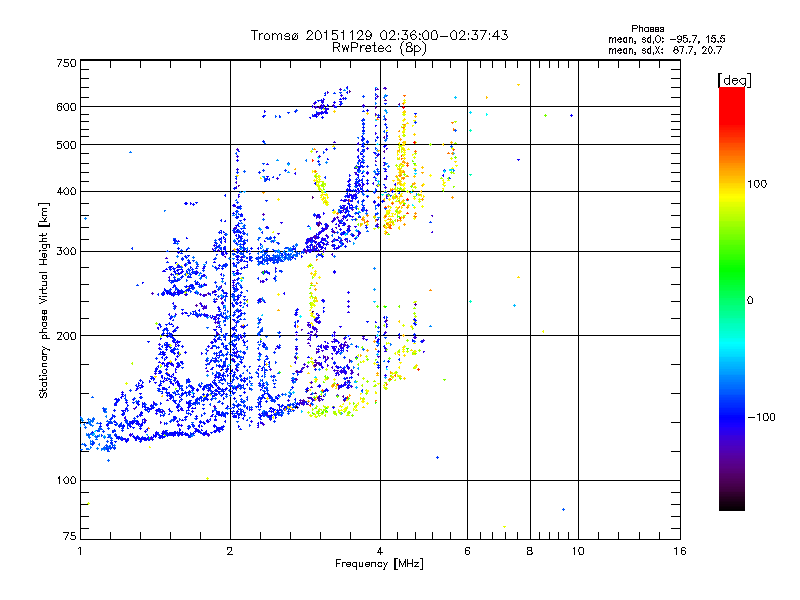Click the 'Frequency [MHz]' axis title
This screenshot has width=800, height=600.
point(379,564)
